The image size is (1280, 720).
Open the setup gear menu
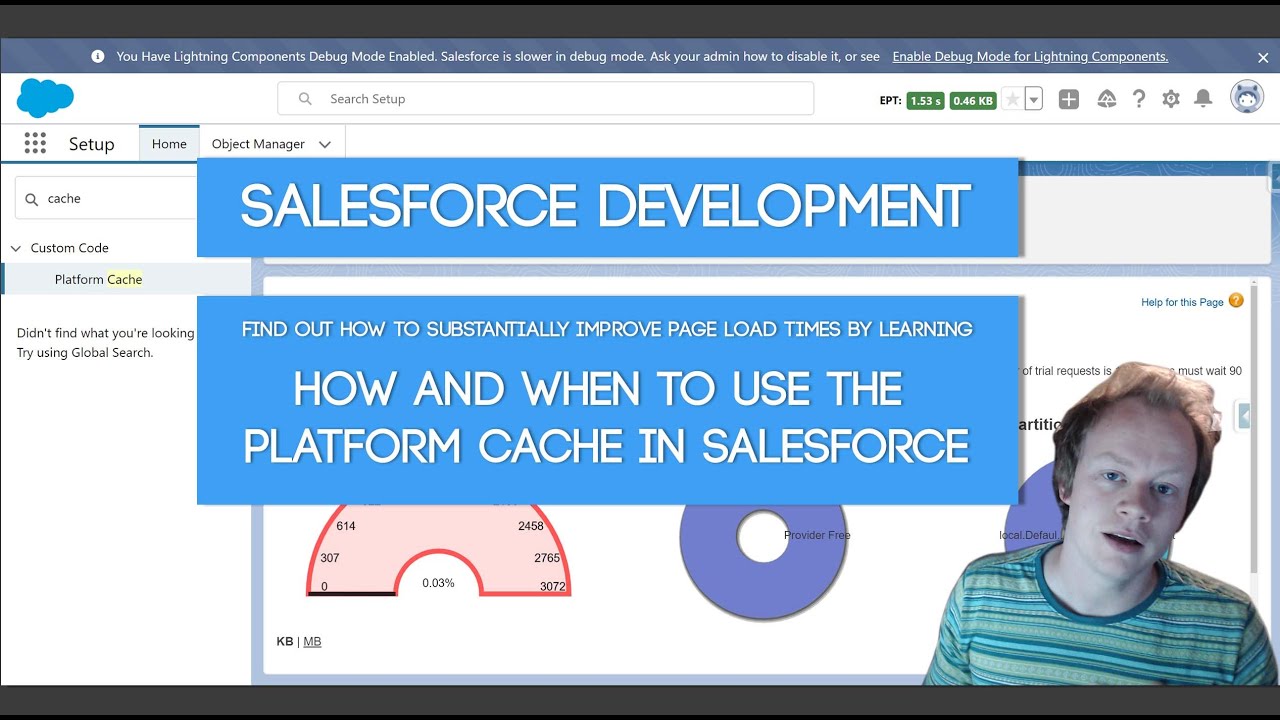[x=1171, y=99]
